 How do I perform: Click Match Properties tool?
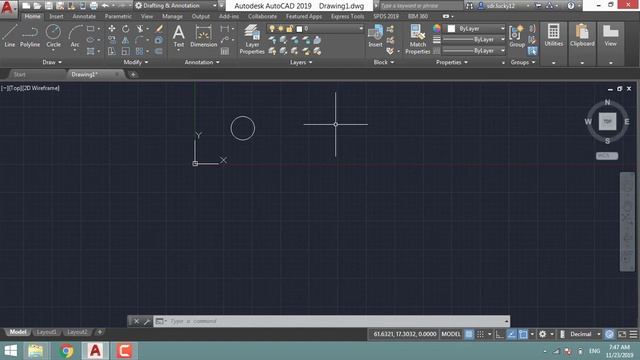click(418, 39)
